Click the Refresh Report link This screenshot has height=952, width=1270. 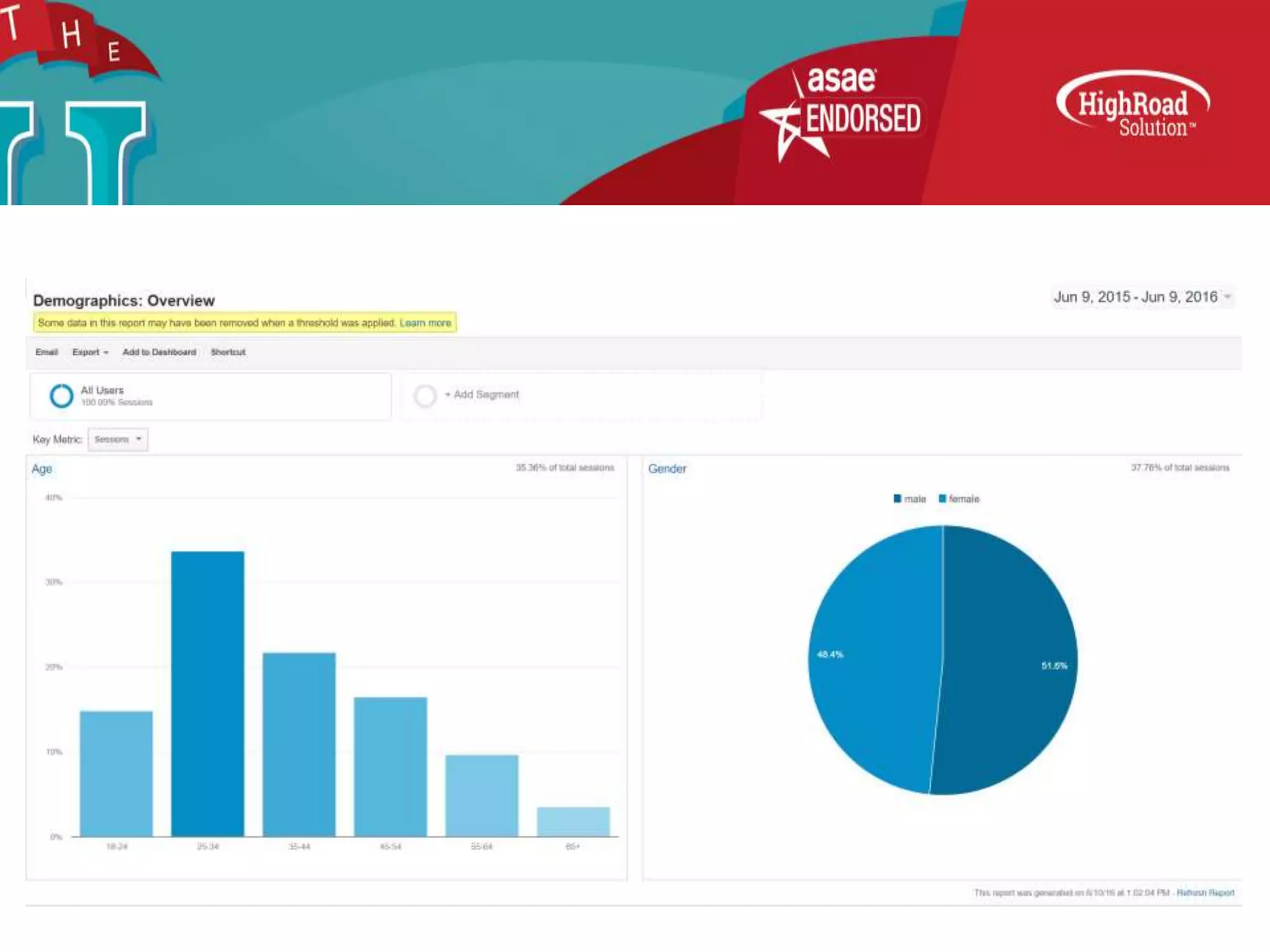click(1205, 892)
